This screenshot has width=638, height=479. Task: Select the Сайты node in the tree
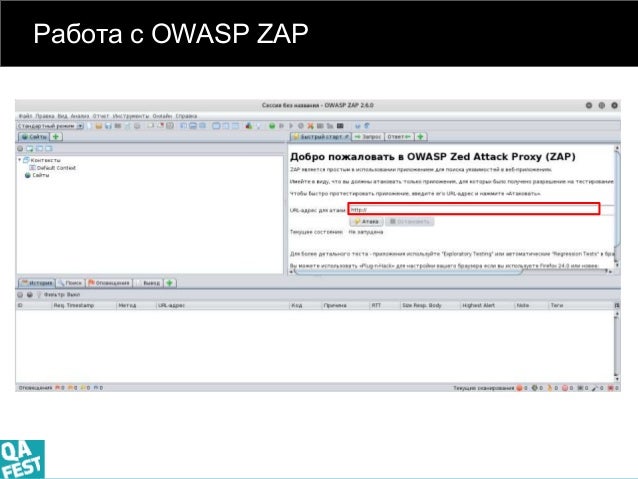41,175
